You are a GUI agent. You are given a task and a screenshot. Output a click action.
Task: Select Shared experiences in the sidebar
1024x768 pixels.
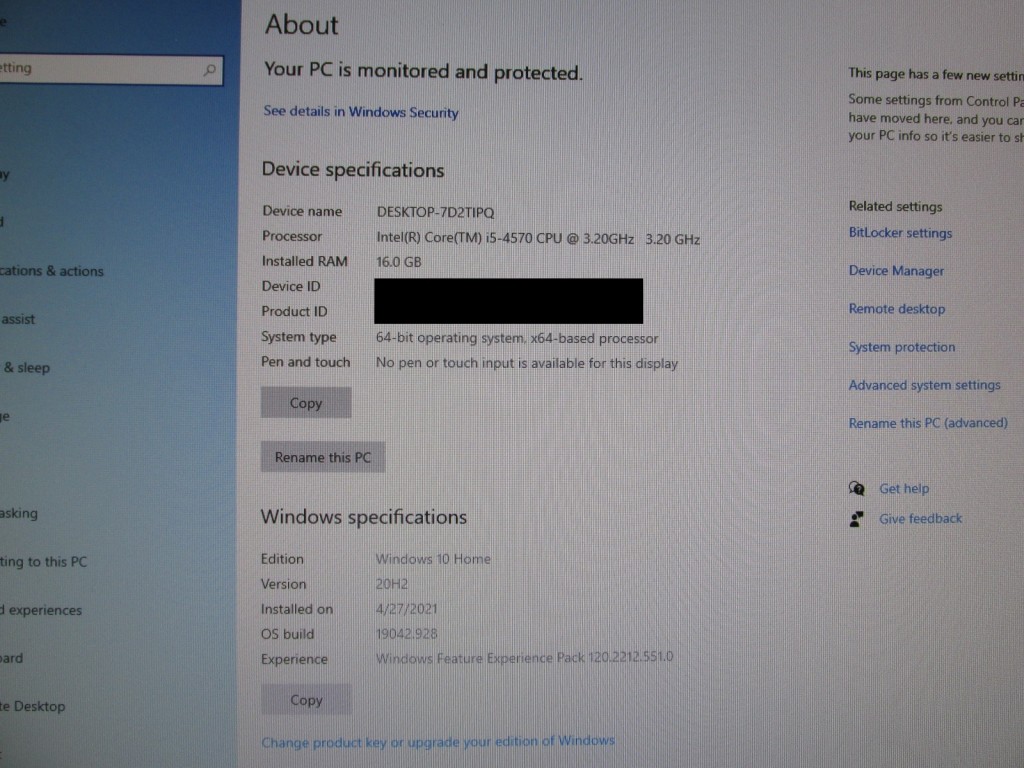[x=41, y=610]
